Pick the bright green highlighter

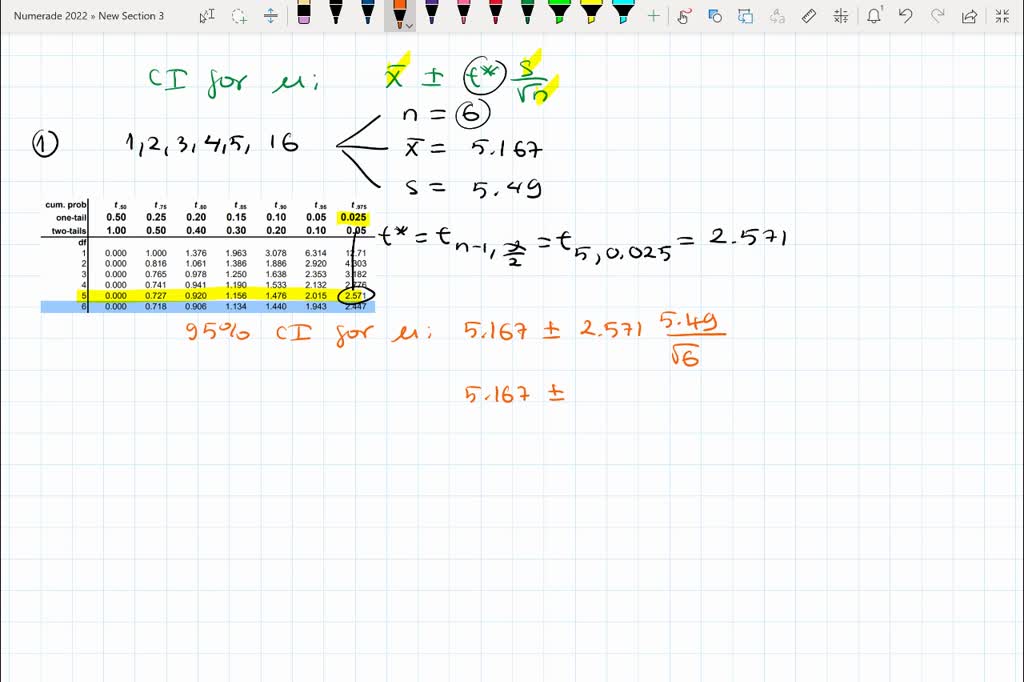[x=559, y=13]
